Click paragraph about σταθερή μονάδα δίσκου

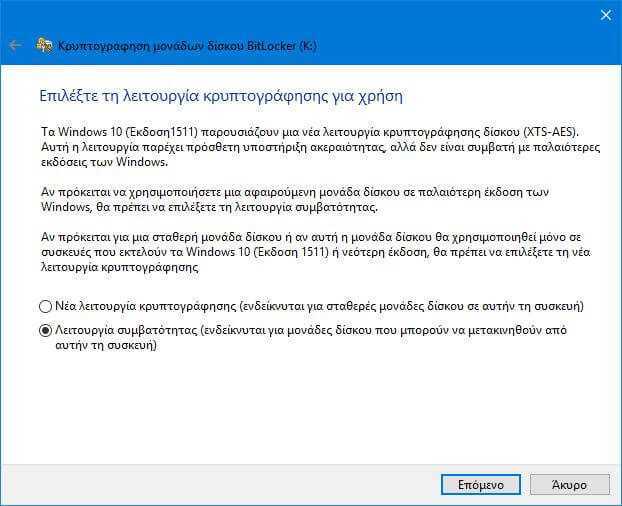[x=316, y=252]
